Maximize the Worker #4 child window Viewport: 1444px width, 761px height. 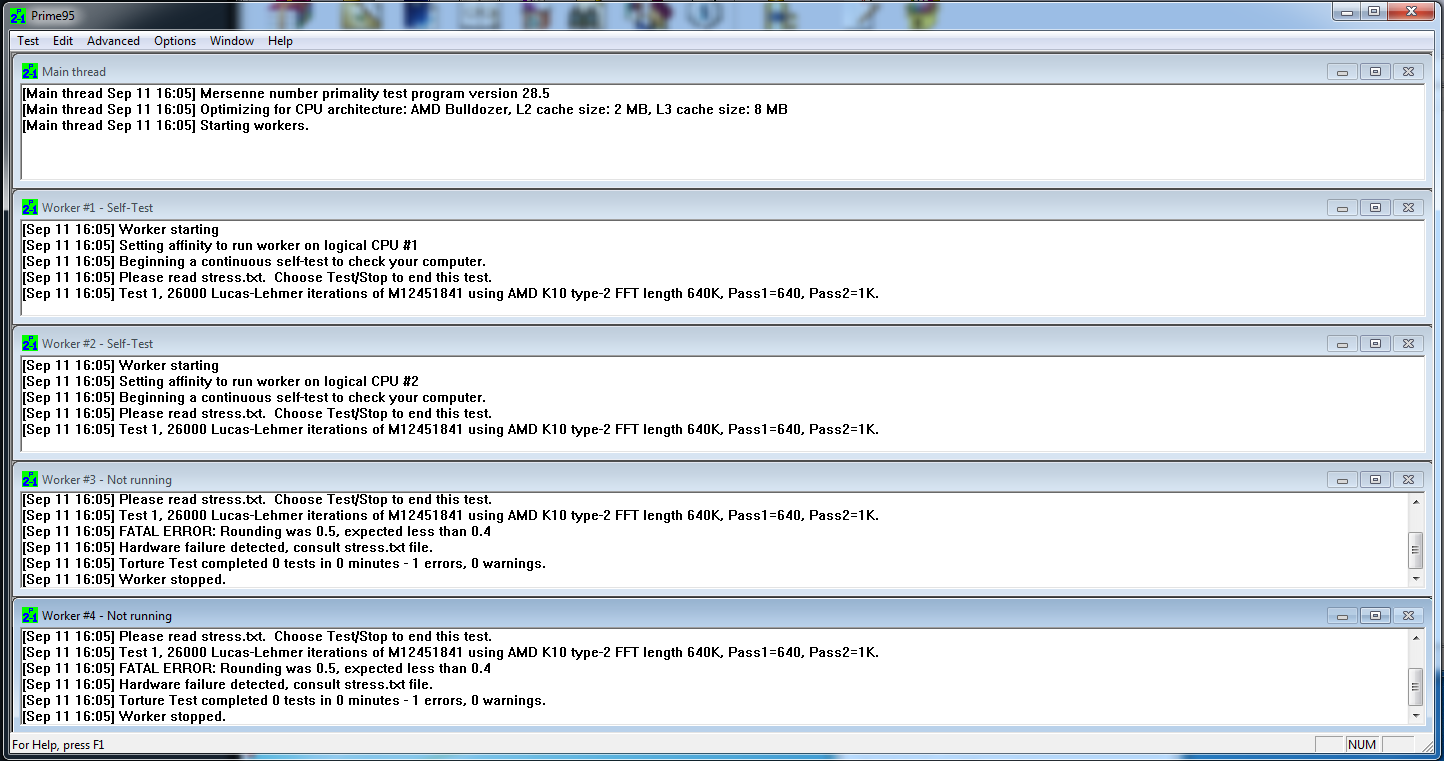click(1375, 616)
